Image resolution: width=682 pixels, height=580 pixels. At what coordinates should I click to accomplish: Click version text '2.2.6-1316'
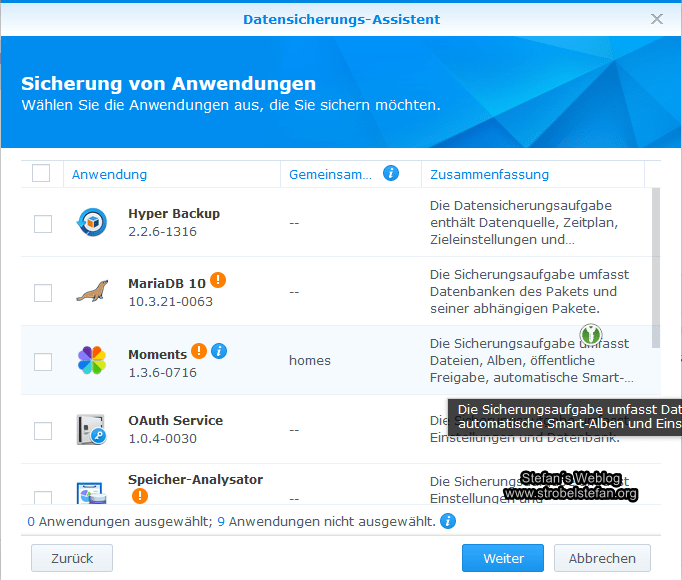162,231
